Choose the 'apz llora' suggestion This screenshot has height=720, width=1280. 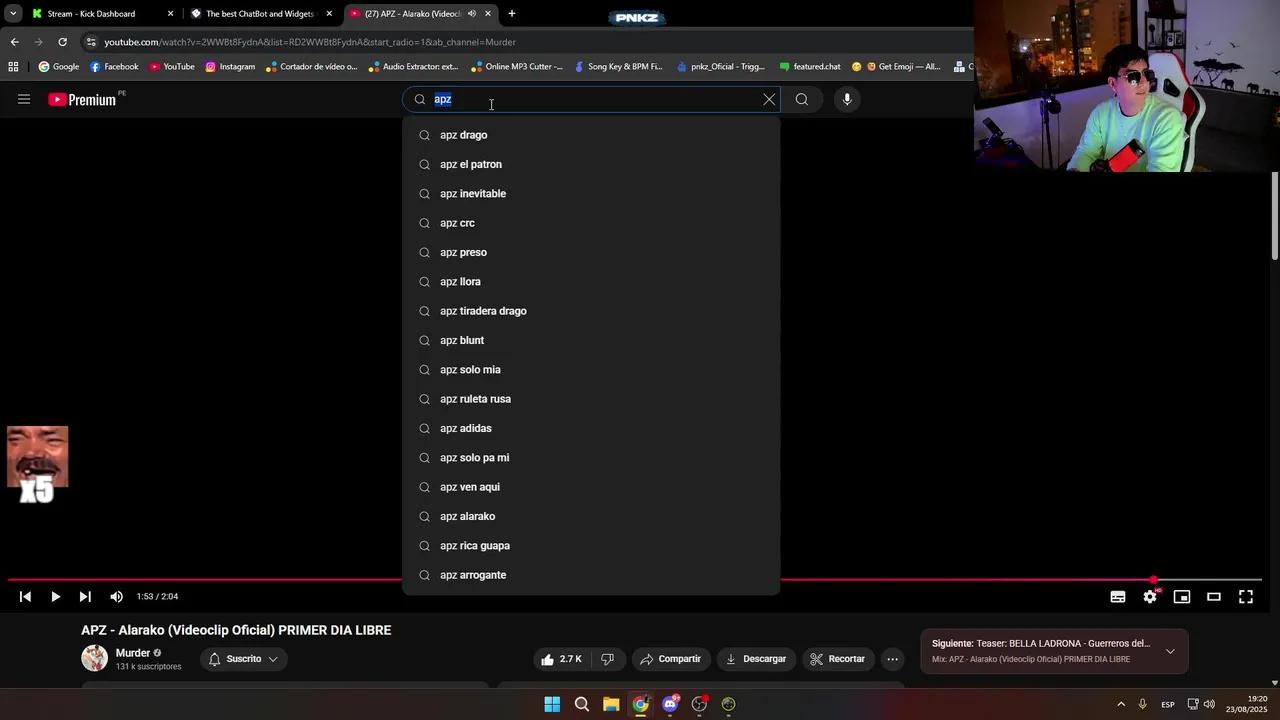[x=591, y=282]
